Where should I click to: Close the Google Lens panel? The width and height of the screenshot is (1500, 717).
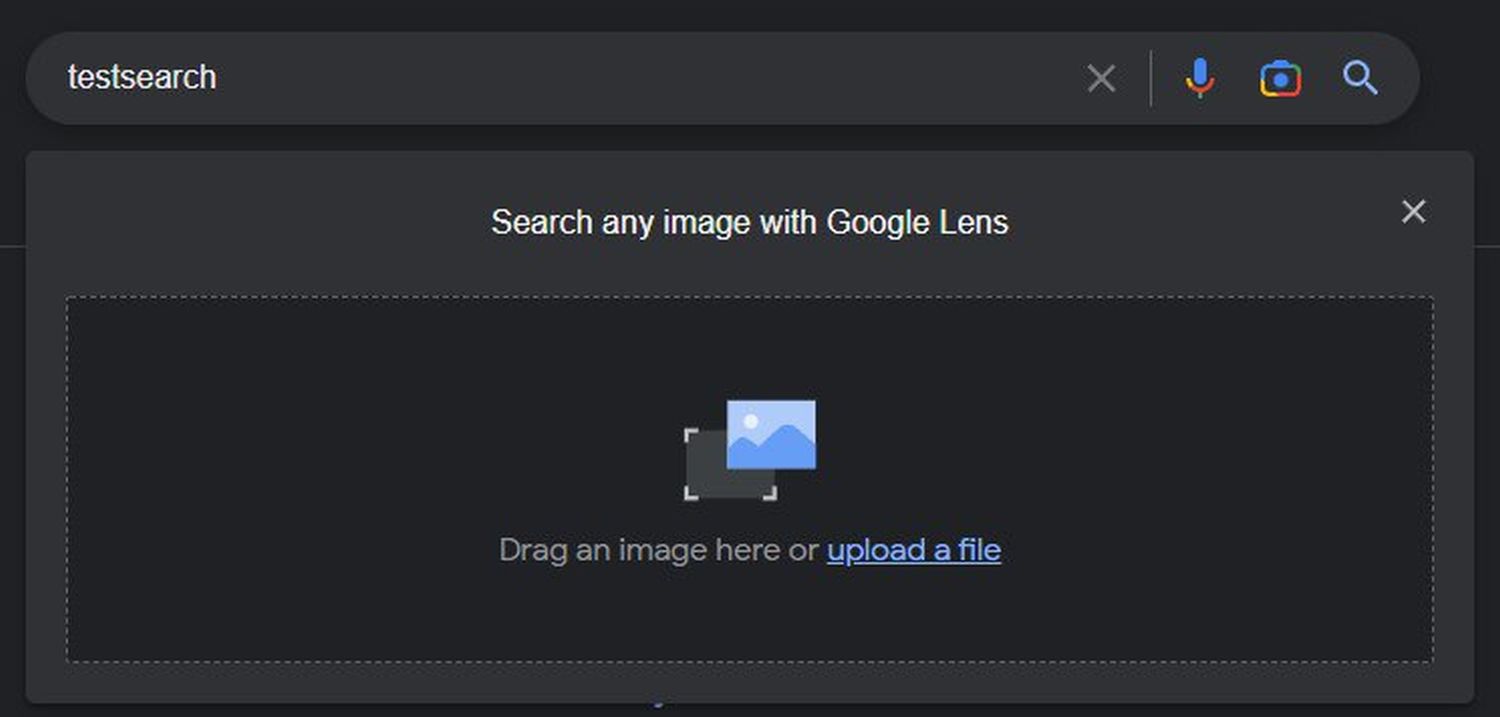(x=1413, y=211)
